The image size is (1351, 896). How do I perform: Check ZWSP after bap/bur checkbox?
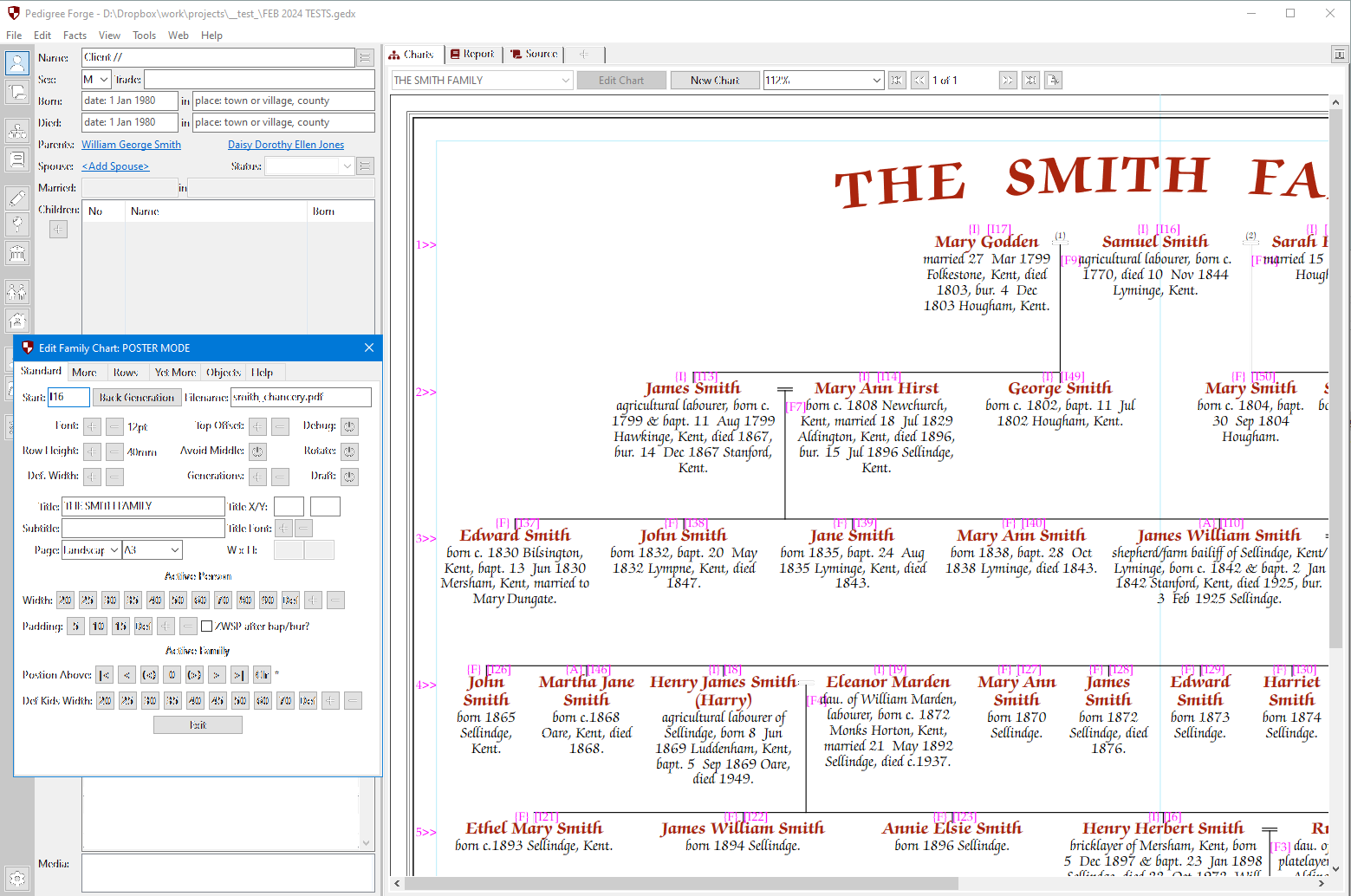(x=207, y=627)
